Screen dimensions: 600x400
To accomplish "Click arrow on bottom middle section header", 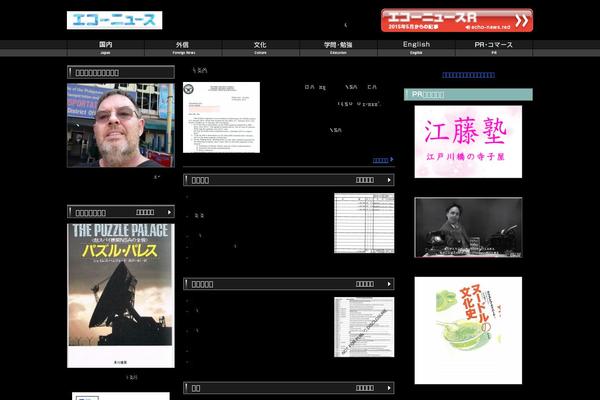I will pyautogui.click(x=389, y=388).
